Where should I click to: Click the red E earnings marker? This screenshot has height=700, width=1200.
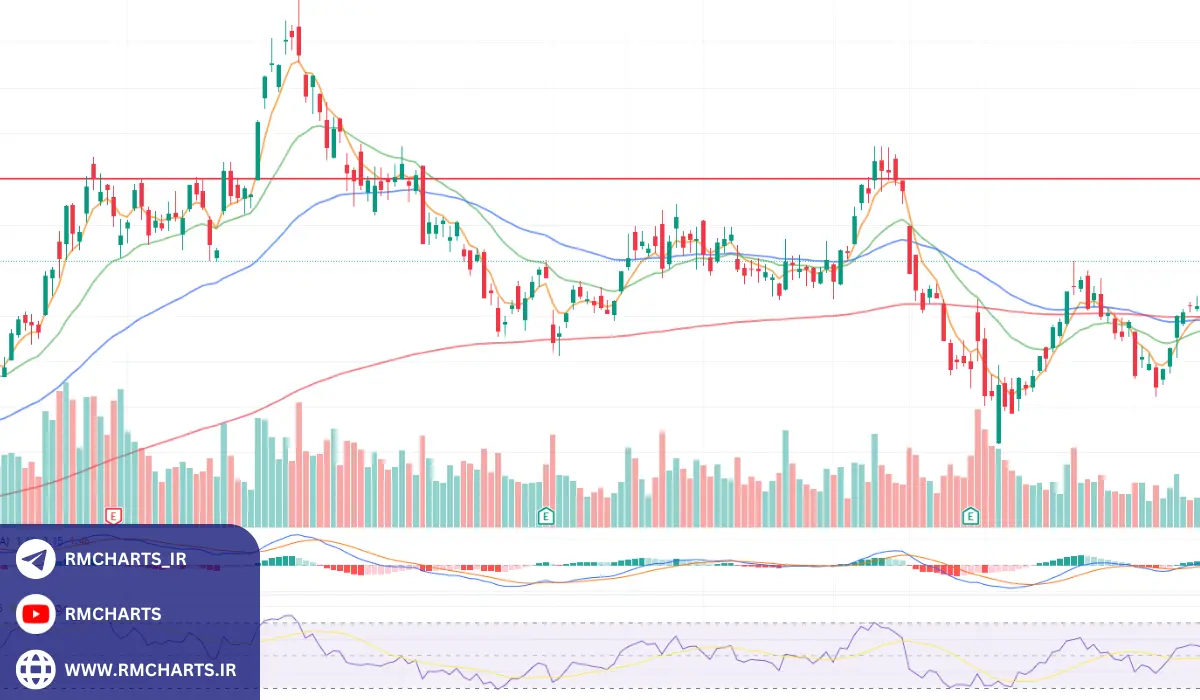tap(113, 516)
